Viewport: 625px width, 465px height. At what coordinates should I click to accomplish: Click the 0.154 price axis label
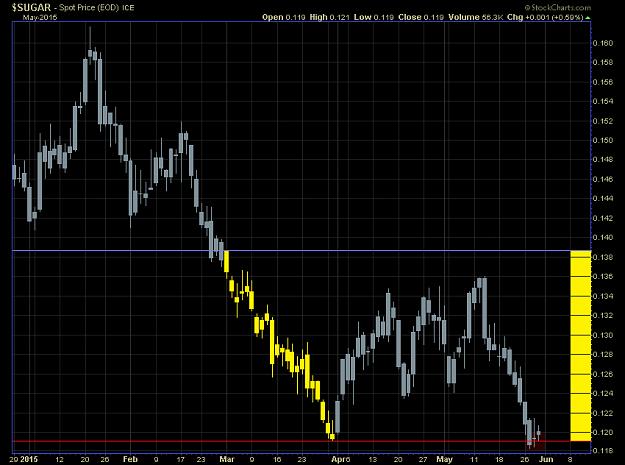tap(602, 101)
